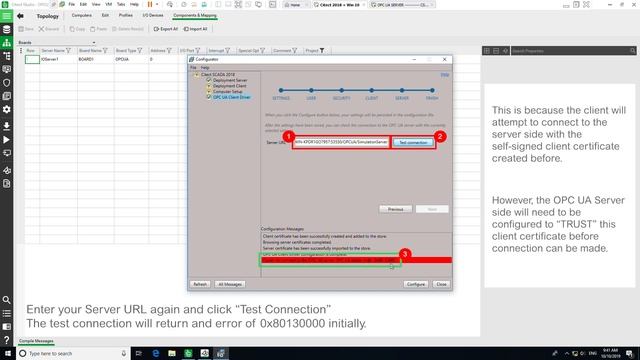Viewport: 640px width, 360px height.
Task: Click the security shield icon in the sidebar
Action: (x=7, y=82)
